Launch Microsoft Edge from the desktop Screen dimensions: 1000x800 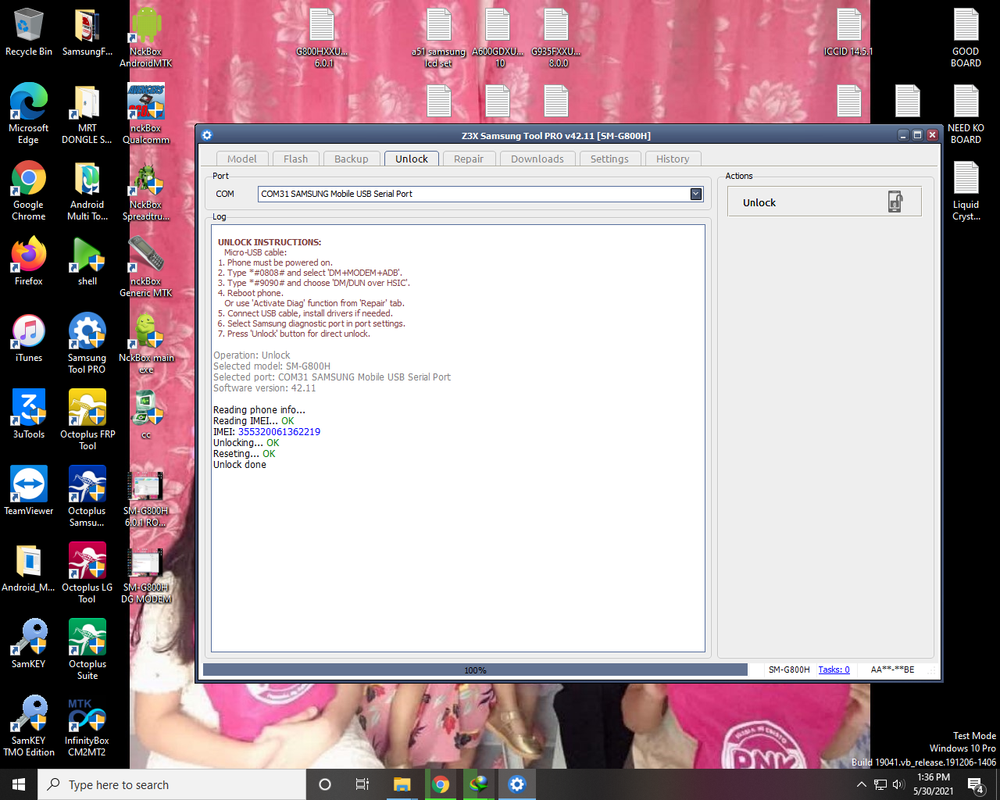28,114
